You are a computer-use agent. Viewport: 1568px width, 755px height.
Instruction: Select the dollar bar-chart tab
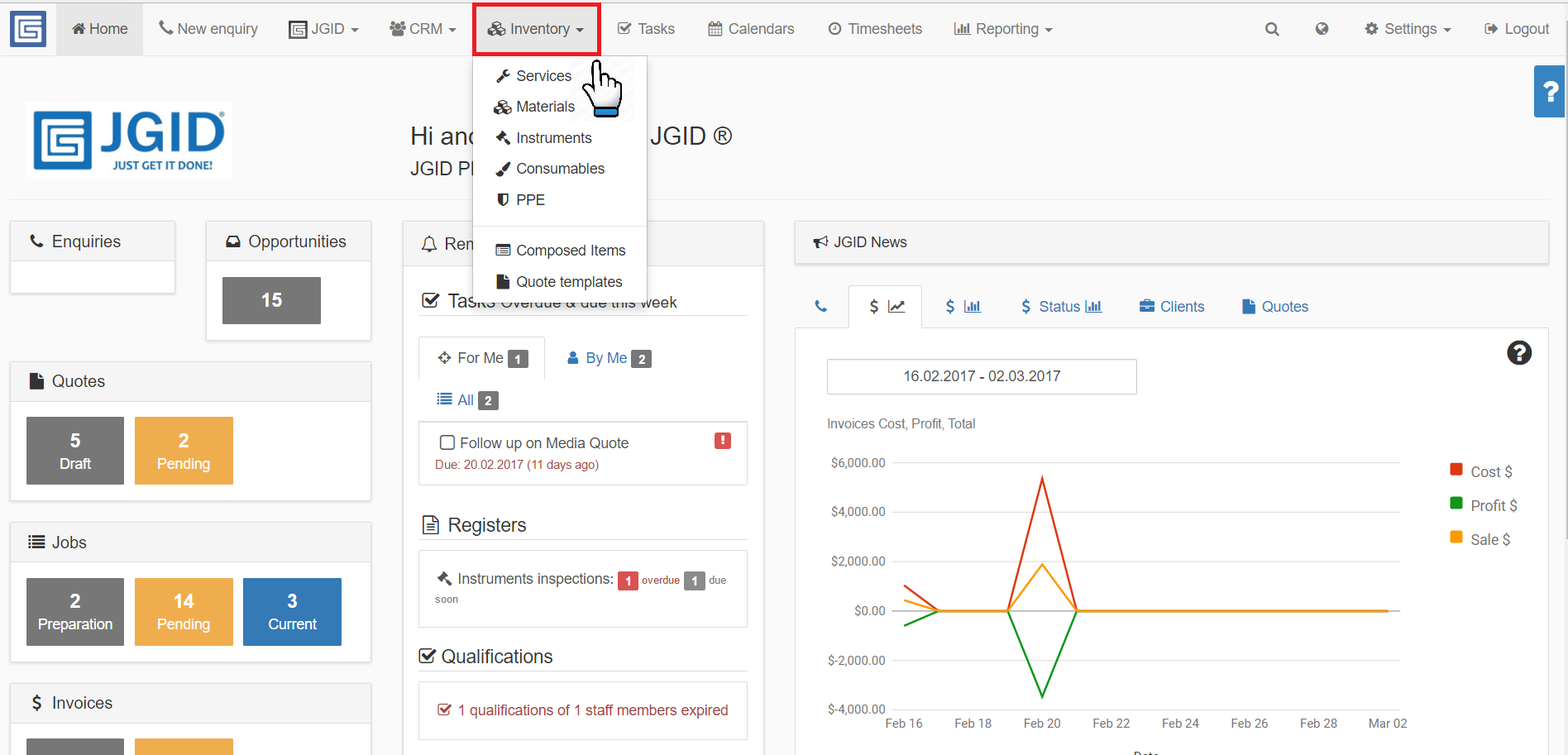(x=963, y=307)
